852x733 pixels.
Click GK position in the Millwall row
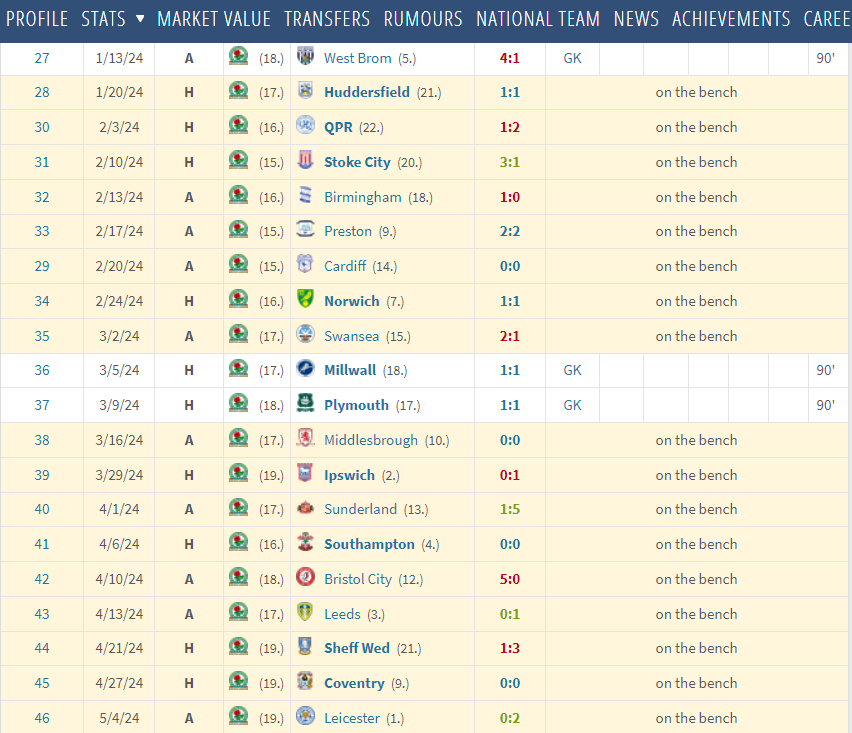pyautogui.click(x=572, y=371)
